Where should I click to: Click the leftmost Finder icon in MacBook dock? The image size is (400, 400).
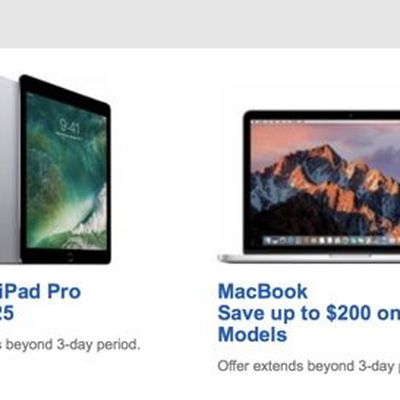coord(267,240)
